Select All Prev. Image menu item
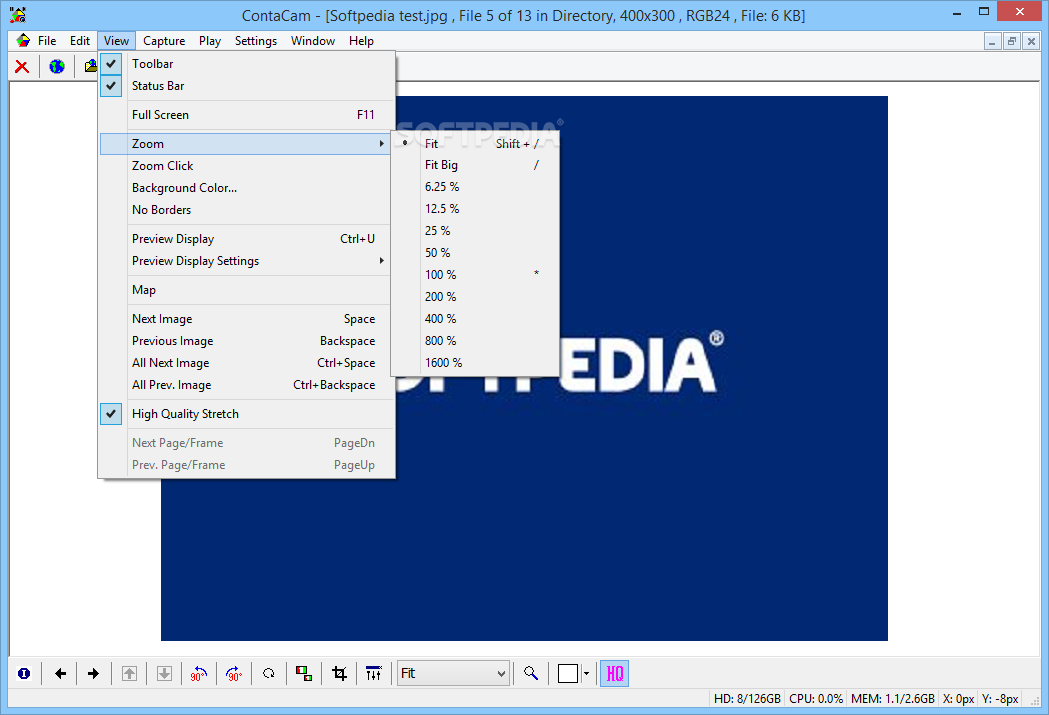The height and width of the screenshot is (715, 1049). point(248,385)
